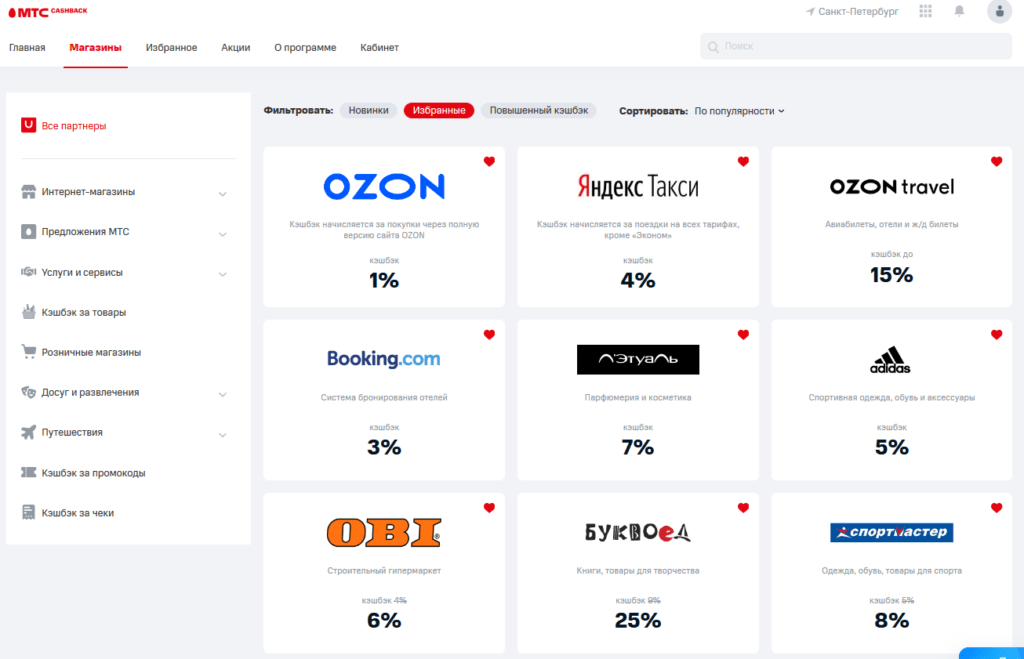
Task: Apply the Повышенный кэшбэк filter
Action: (x=538, y=111)
